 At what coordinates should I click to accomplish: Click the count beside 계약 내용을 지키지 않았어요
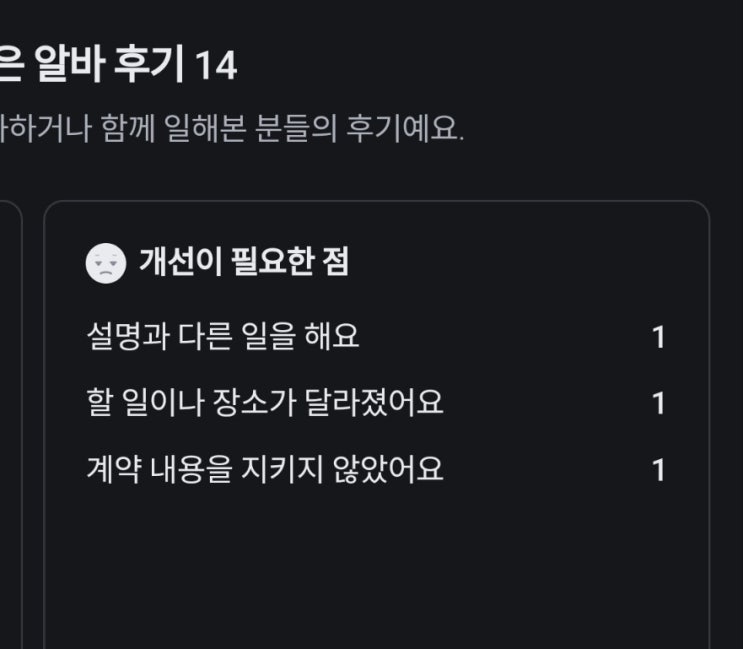coord(659,470)
